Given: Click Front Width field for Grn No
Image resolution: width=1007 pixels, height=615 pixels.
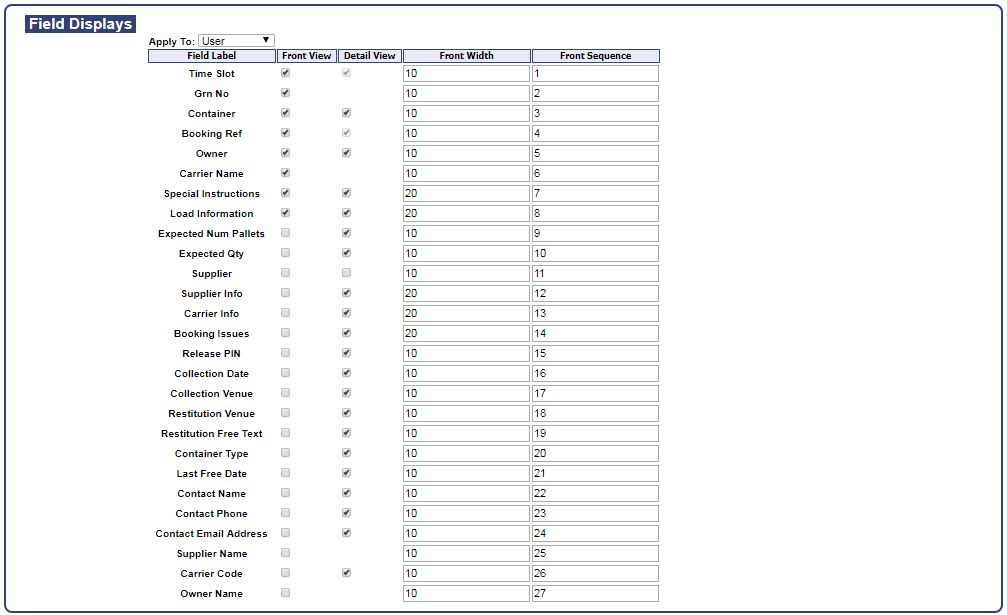Looking at the screenshot, I should [466, 93].
